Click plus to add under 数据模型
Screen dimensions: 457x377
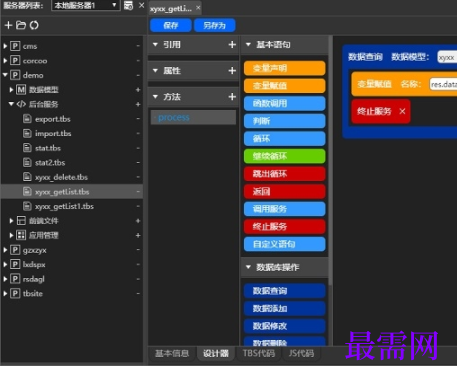pyautogui.click(x=138, y=90)
